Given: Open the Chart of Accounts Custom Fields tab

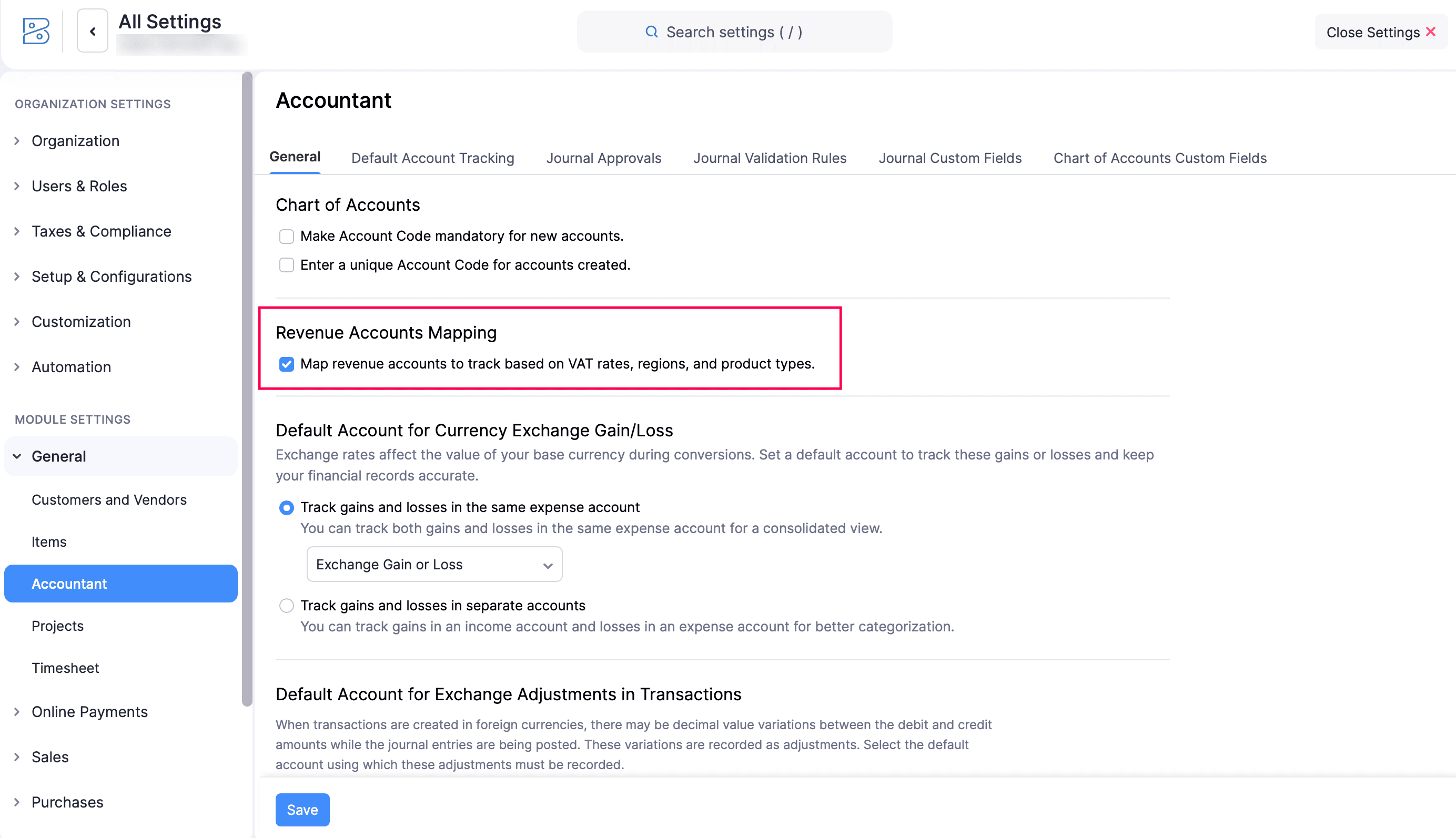Looking at the screenshot, I should click(1159, 158).
